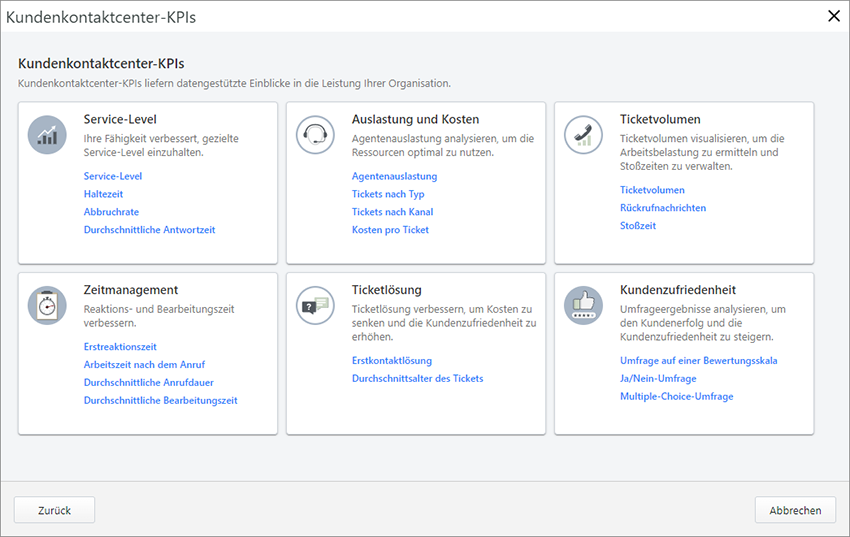Click the chat bubble icon for Ticketlösung
This screenshot has width=850, height=537.
pyautogui.click(x=315, y=305)
